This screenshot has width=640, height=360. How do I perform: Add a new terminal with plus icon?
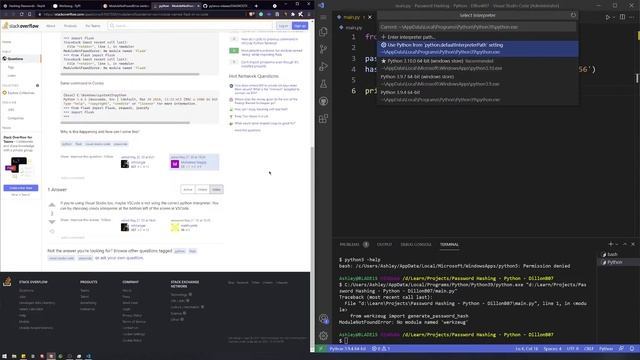pos(611,244)
